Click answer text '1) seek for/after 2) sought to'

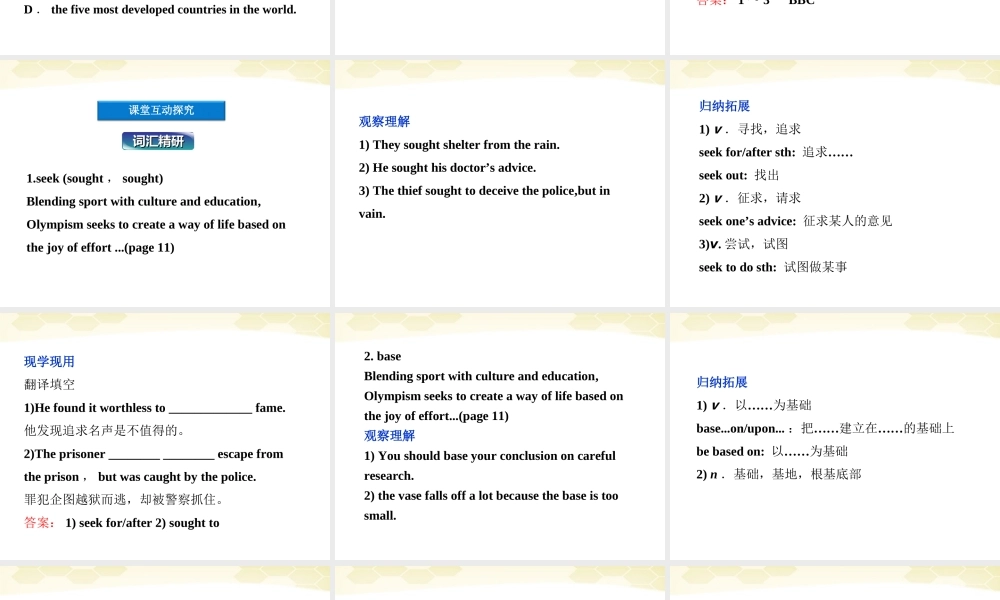(x=142, y=523)
